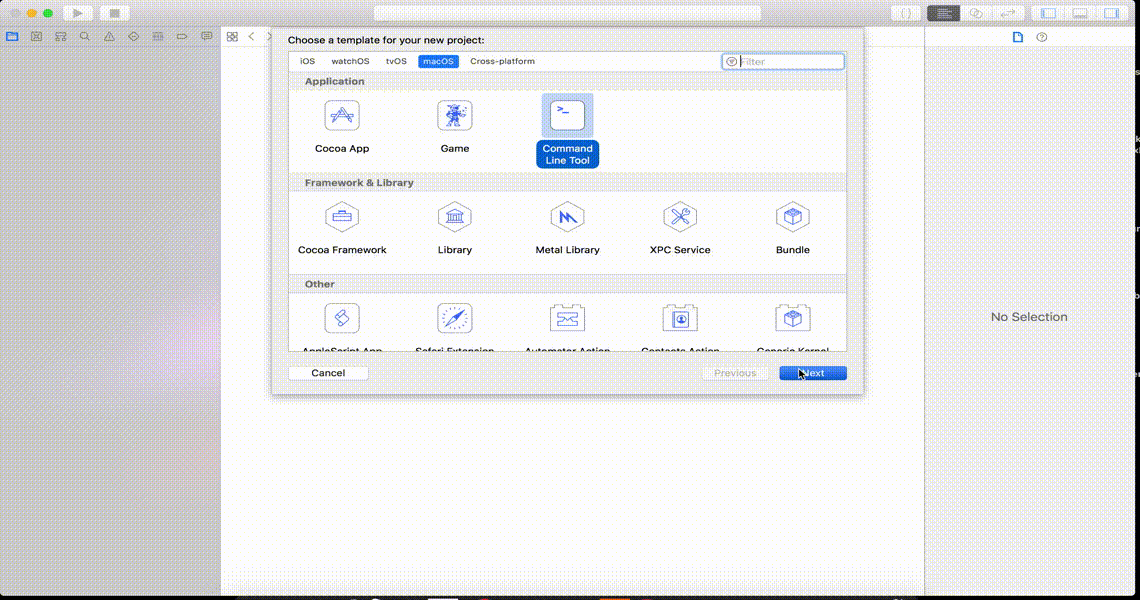Show the Version editor
Image resolution: width=1140 pixels, height=600 pixels.
pyautogui.click(x=1008, y=13)
